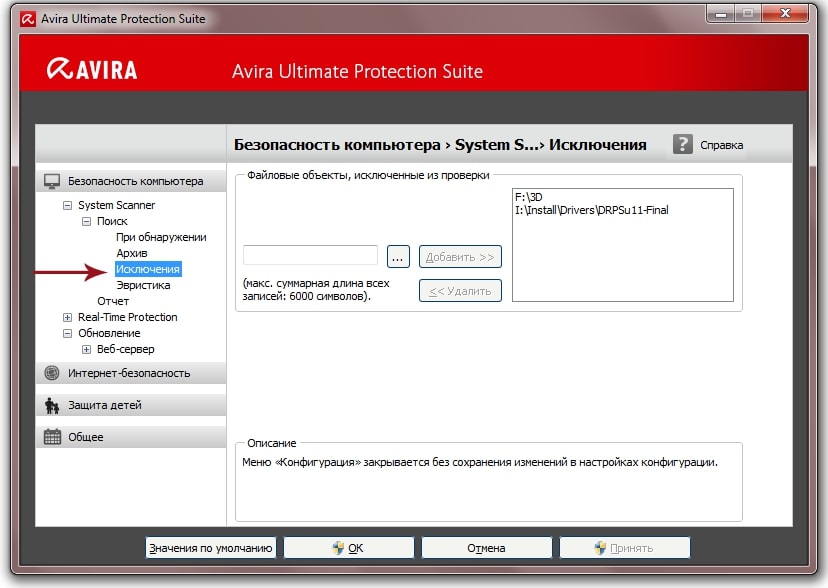Open Эвристика settings
The image size is (828, 588).
143,285
